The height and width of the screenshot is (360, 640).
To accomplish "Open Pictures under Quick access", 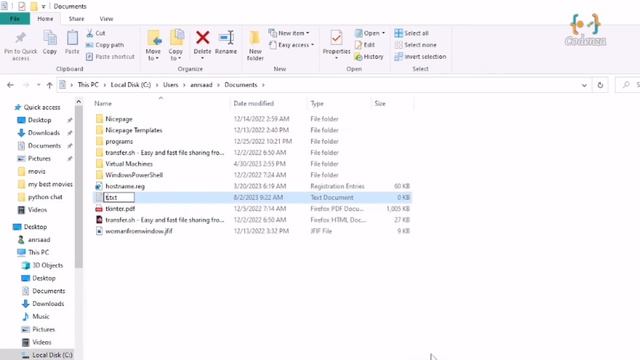I will click(39, 158).
